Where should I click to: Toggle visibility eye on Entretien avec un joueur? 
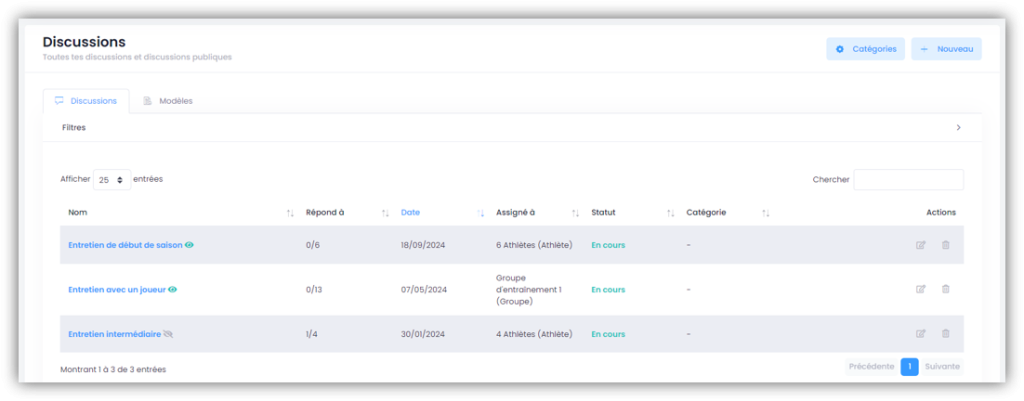172,290
